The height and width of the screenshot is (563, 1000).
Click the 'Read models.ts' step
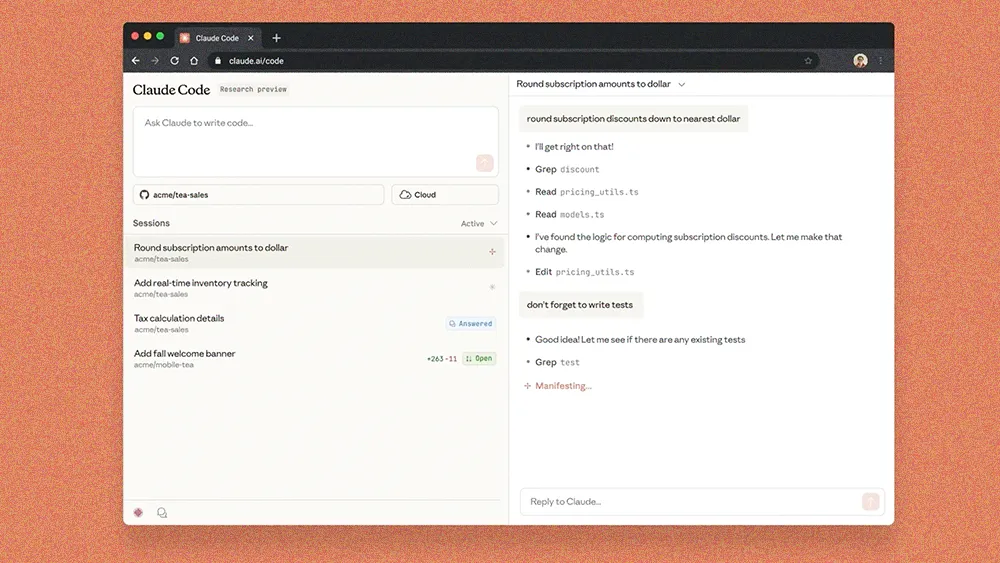point(570,214)
